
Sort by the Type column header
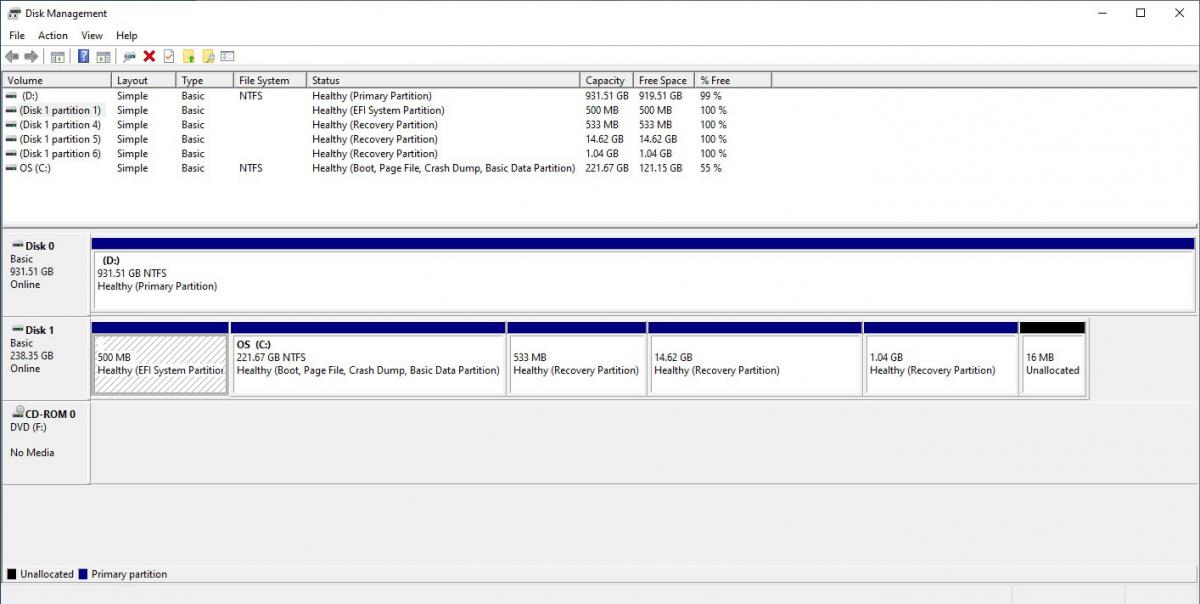205,80
